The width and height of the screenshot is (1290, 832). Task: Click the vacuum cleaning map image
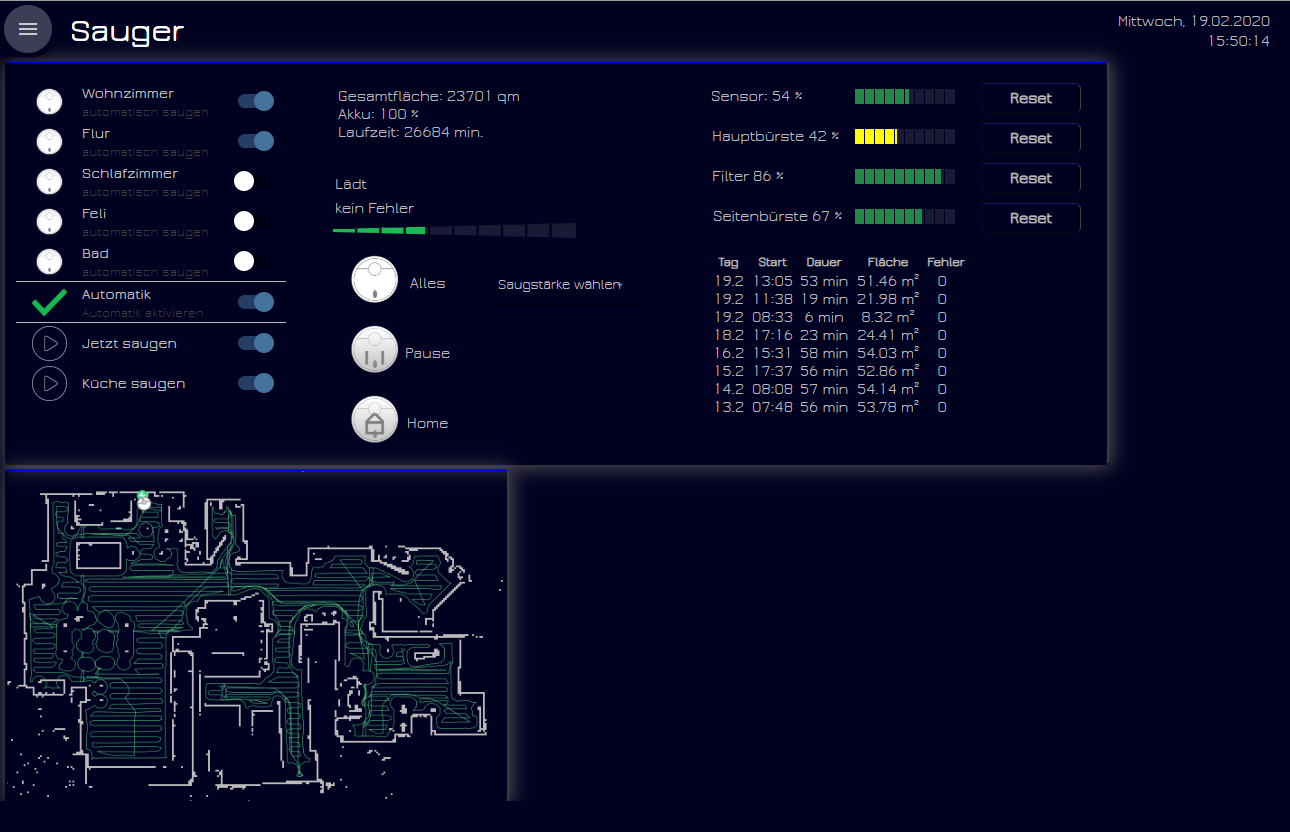[x=256, y=636]
